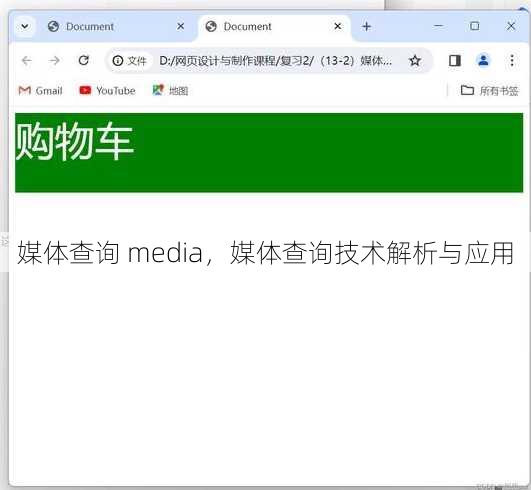
Task: Close the second Document tab
Action: pos(338,26)
